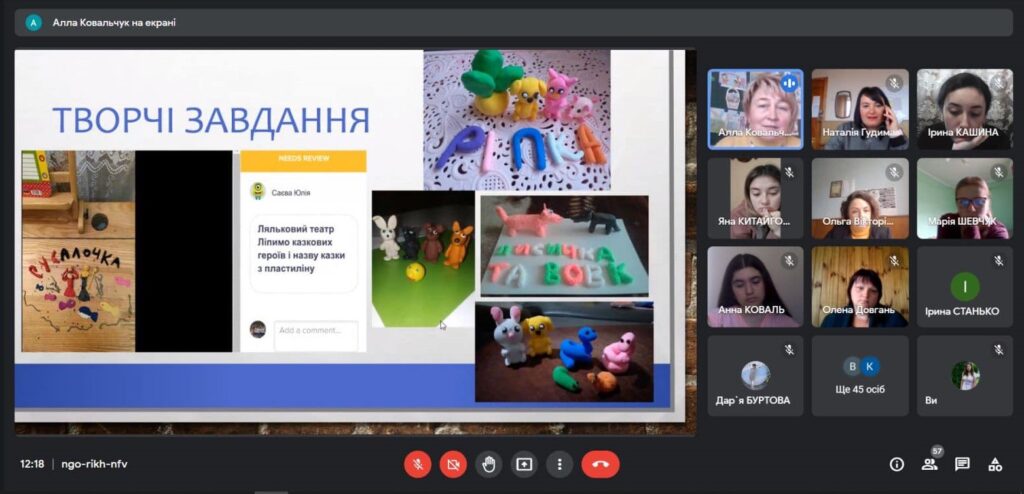Click the present screen icon

[524, 464]
